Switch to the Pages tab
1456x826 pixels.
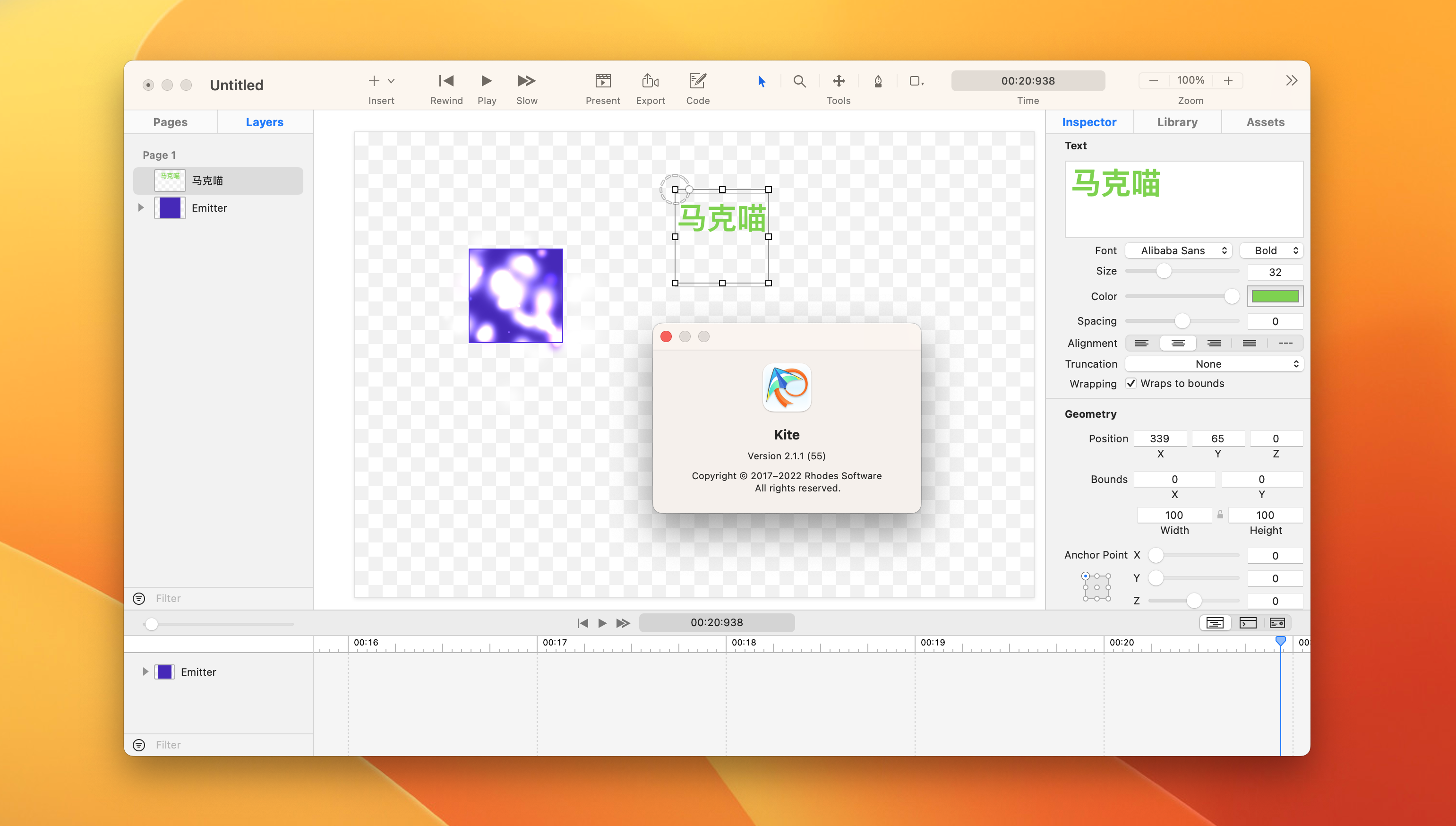(170, 122)
